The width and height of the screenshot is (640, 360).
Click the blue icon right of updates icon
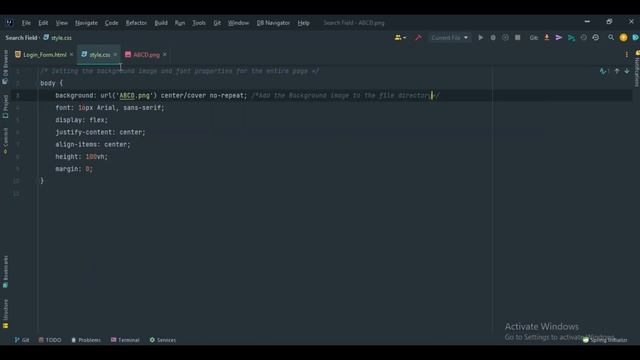(x=635, y=38)
